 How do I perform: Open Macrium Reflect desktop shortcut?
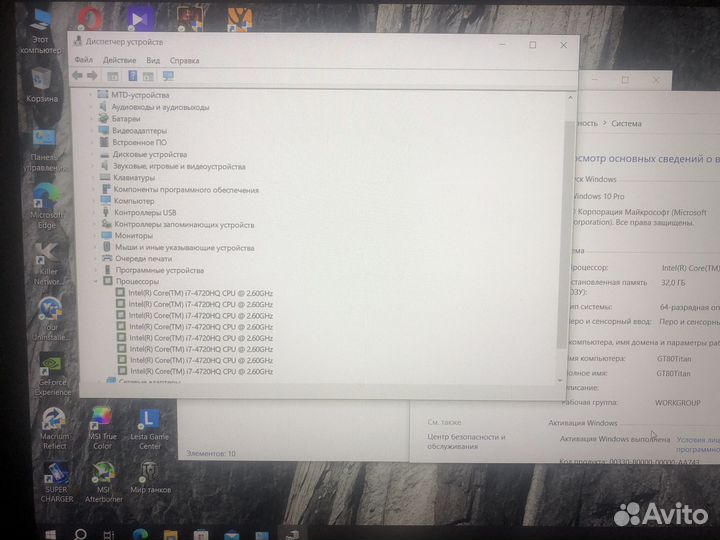(x=54, y=429)
